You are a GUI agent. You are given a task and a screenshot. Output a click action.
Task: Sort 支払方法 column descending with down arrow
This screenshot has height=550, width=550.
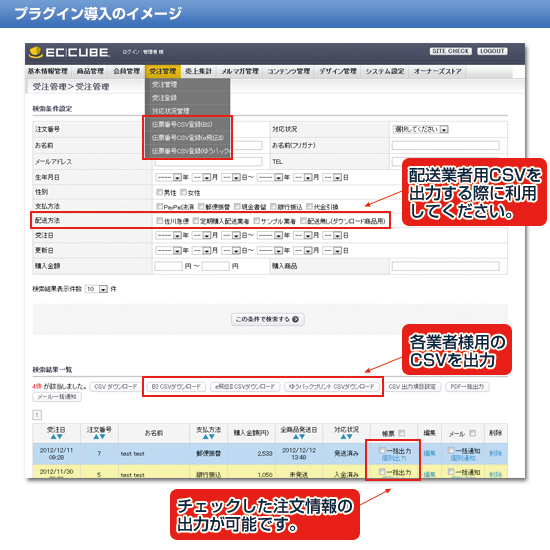pyautogui.click(x=212, y=437)
